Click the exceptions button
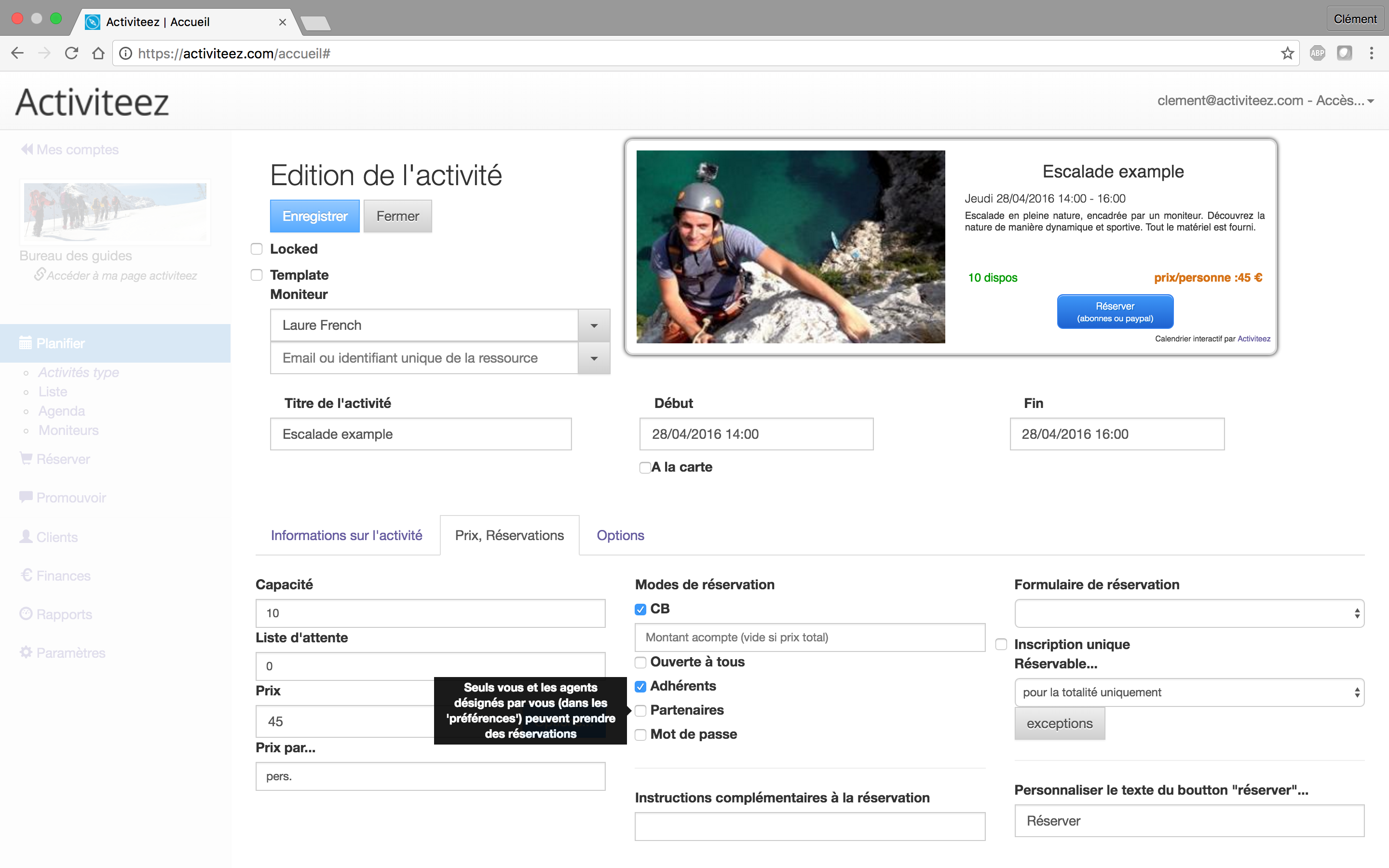 [x=1060, y=723]
